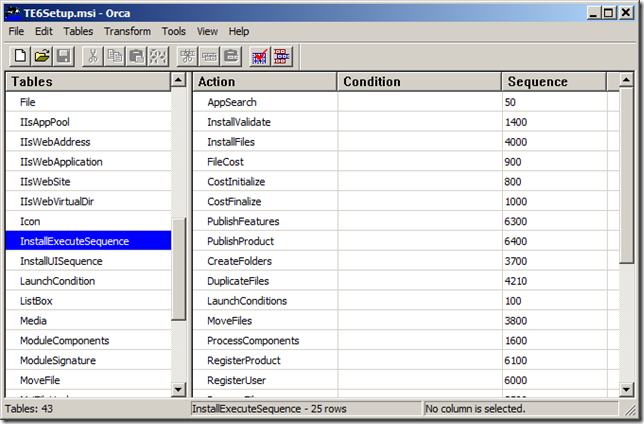Click the Cut Row toolbar icon

click(188, 56)
